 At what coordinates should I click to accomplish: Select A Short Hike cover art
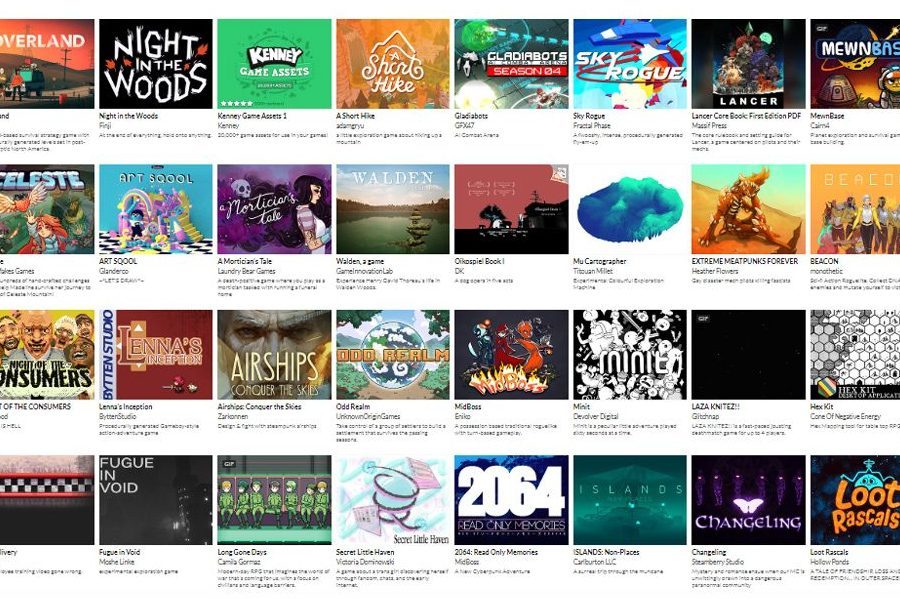point(393,64)
